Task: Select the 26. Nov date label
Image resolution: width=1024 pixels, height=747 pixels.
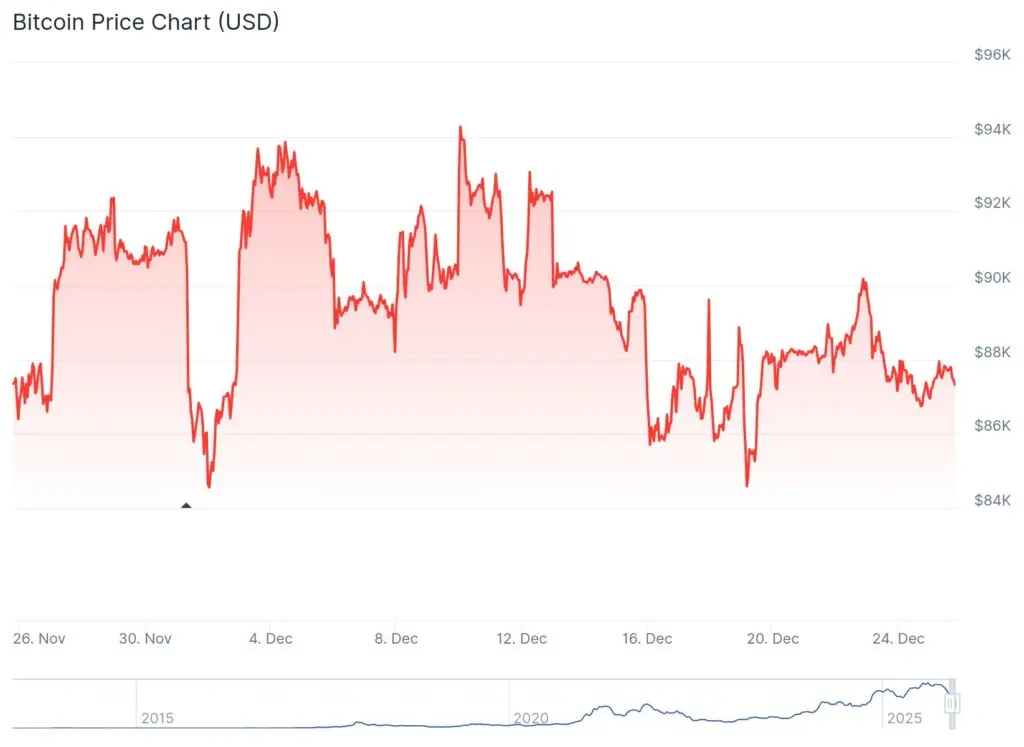Action: click(41, 638)
